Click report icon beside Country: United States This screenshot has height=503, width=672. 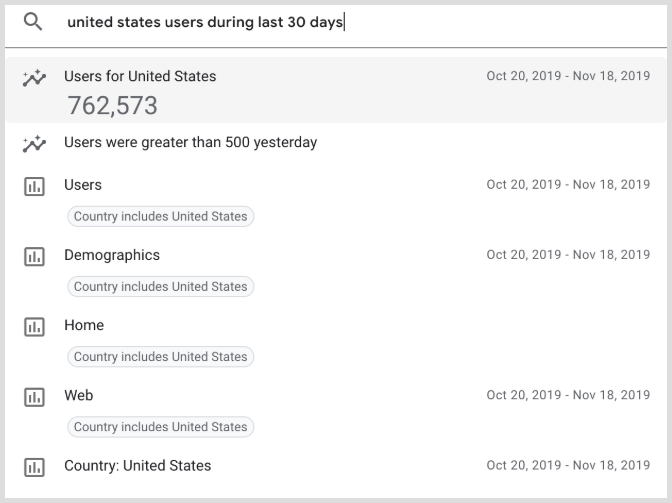click(x=34, y=467)
